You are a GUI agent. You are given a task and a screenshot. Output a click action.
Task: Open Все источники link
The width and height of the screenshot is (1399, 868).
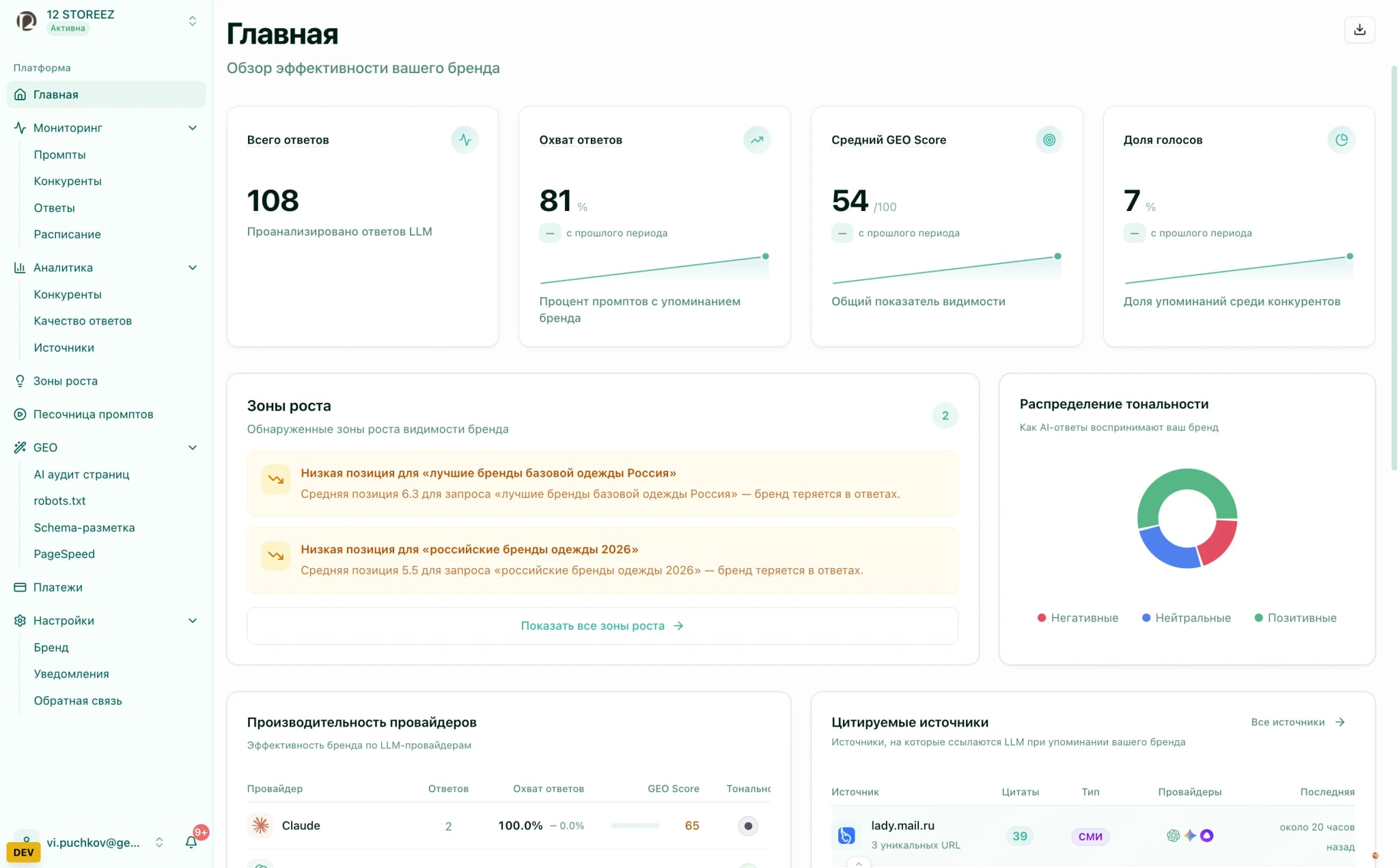click(x=1297, y=722)
